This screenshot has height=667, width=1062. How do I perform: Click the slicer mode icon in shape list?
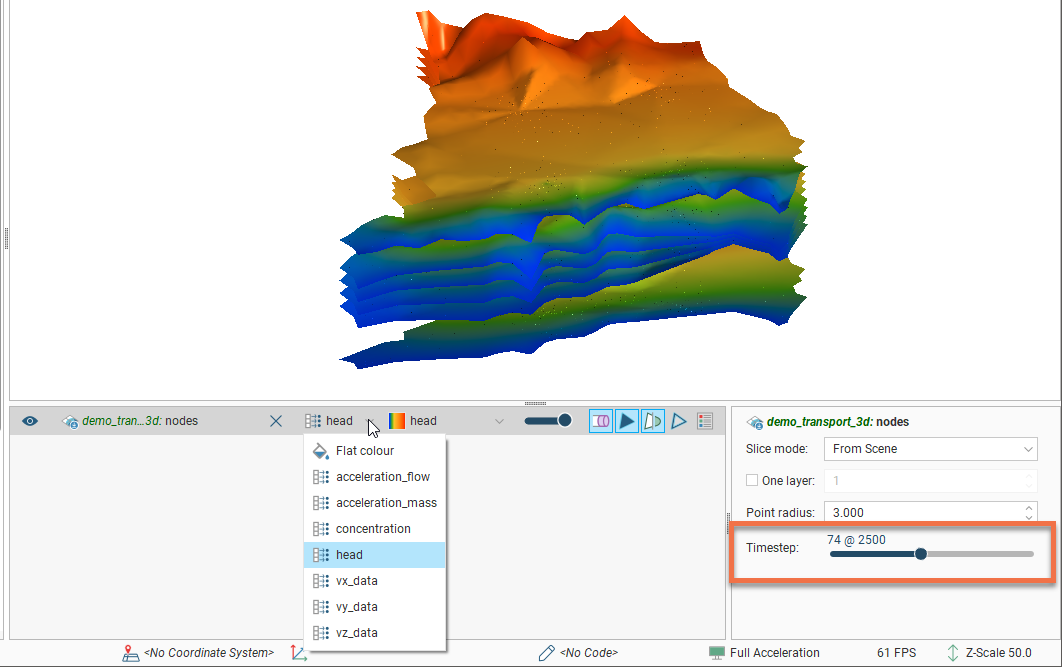coord(601,421)
